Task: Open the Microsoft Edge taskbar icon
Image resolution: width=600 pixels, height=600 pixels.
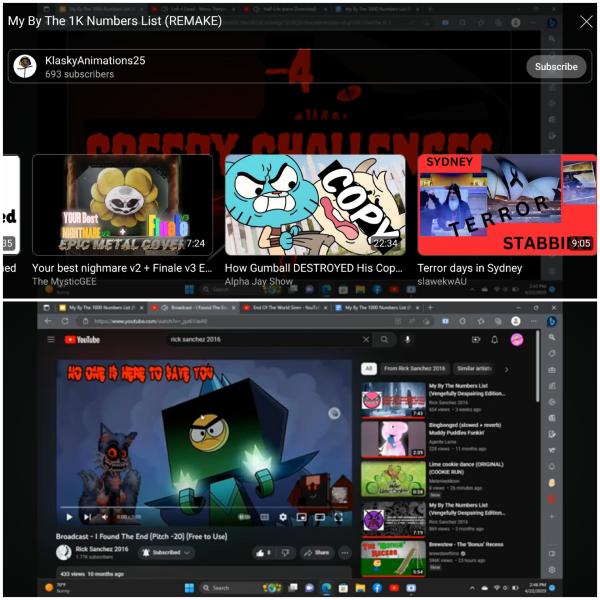Action: tap(326, 587)
